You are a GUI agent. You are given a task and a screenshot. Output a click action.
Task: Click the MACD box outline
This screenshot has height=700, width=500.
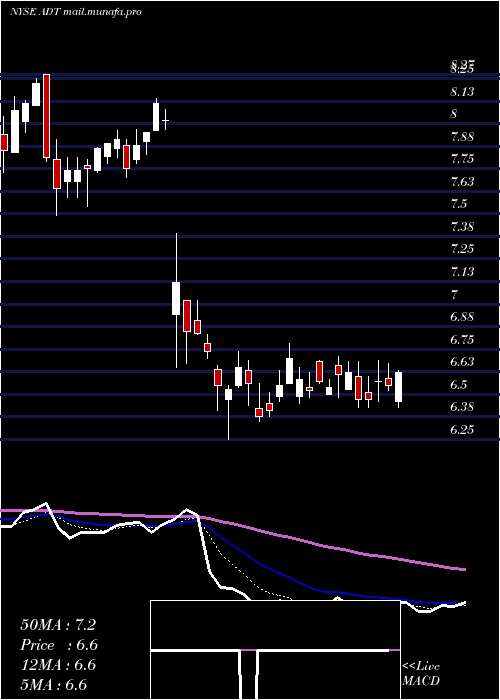tap(275, 650)
